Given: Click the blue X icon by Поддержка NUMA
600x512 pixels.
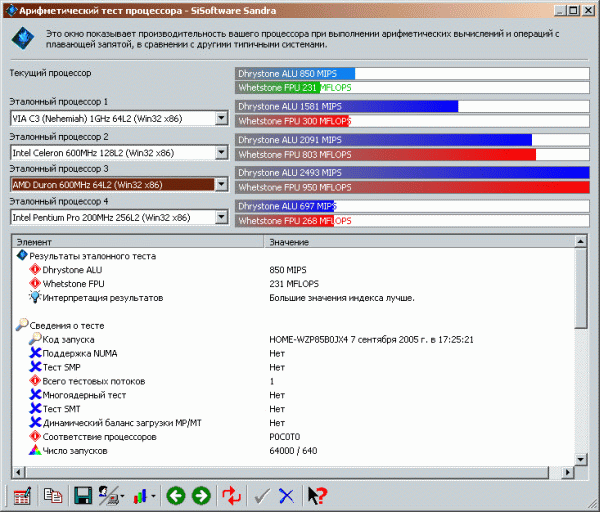Looking at the screenshot, I should coord(35,353).
